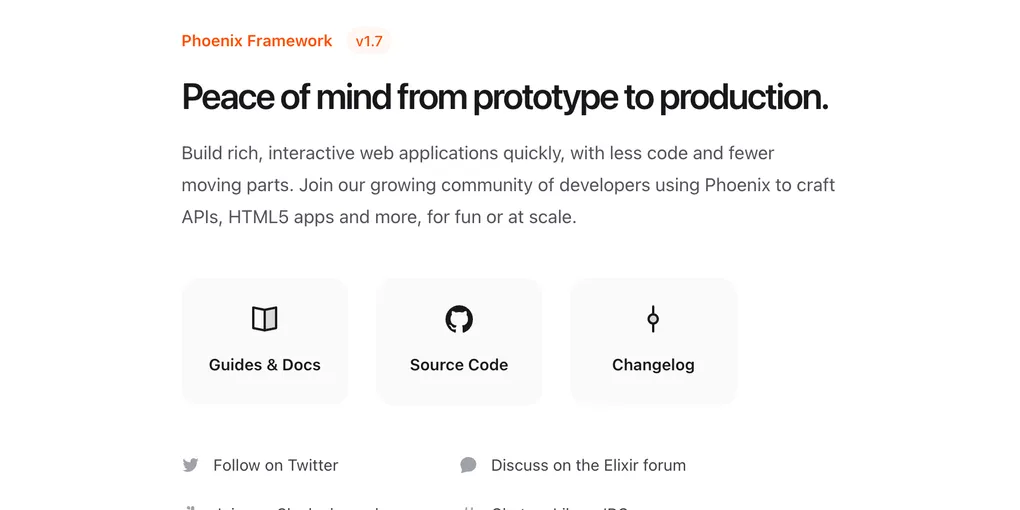Image resolution: width=1020 pixels, height=510 pixels.
Task: Click the speech bubble forum icon
Action: point(468,465)
